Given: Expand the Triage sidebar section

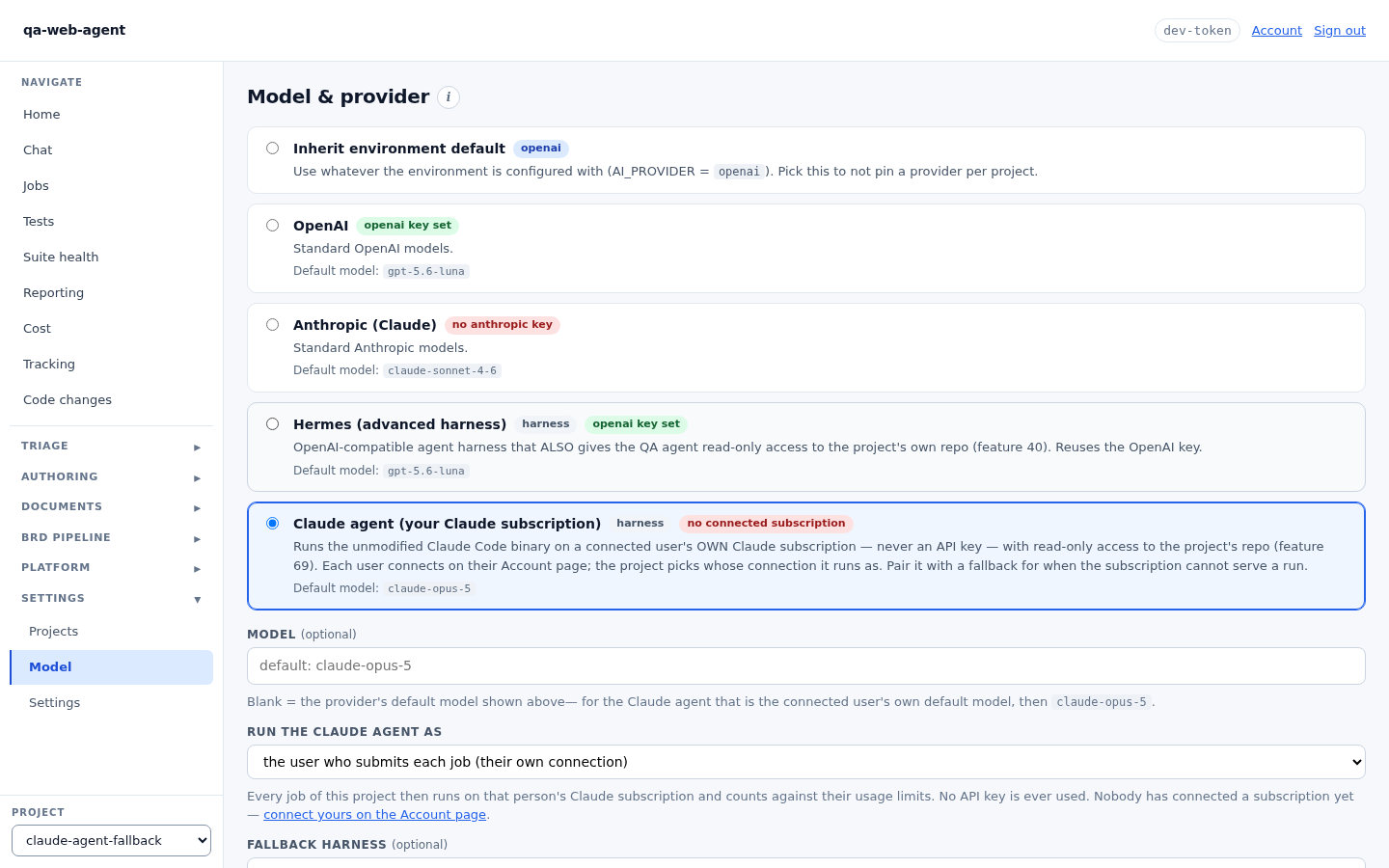Looking at the screenshot, I should click(x=111, y=447).
